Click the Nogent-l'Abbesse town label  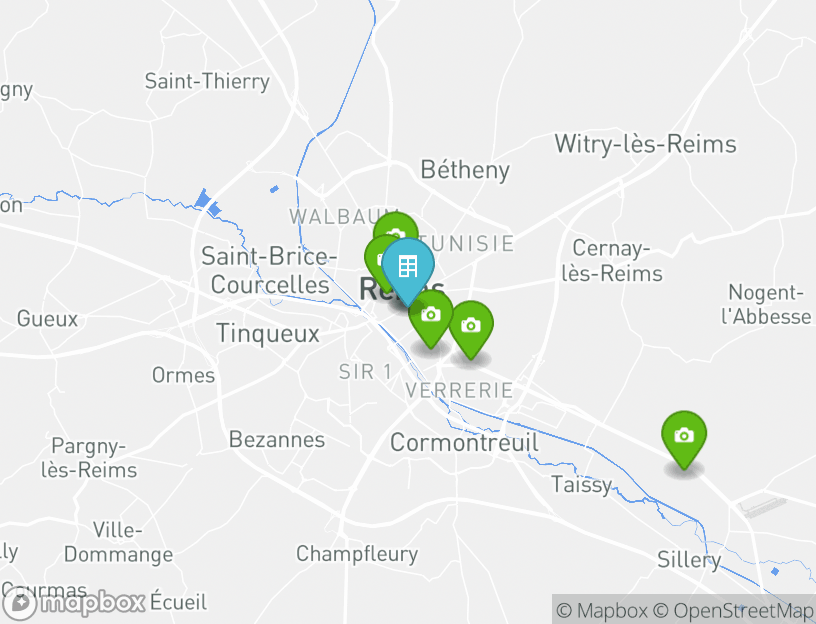click(768, 305)
